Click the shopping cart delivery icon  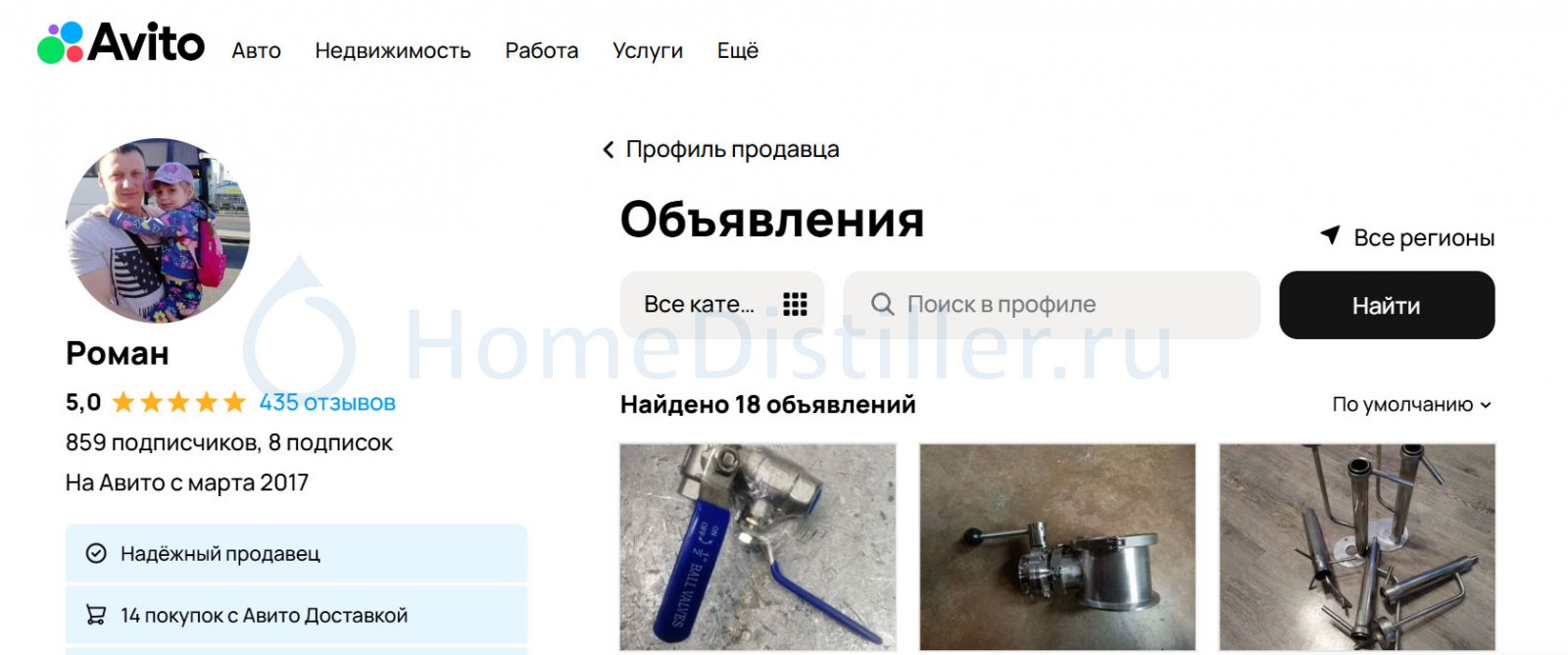tap(96, 616)
